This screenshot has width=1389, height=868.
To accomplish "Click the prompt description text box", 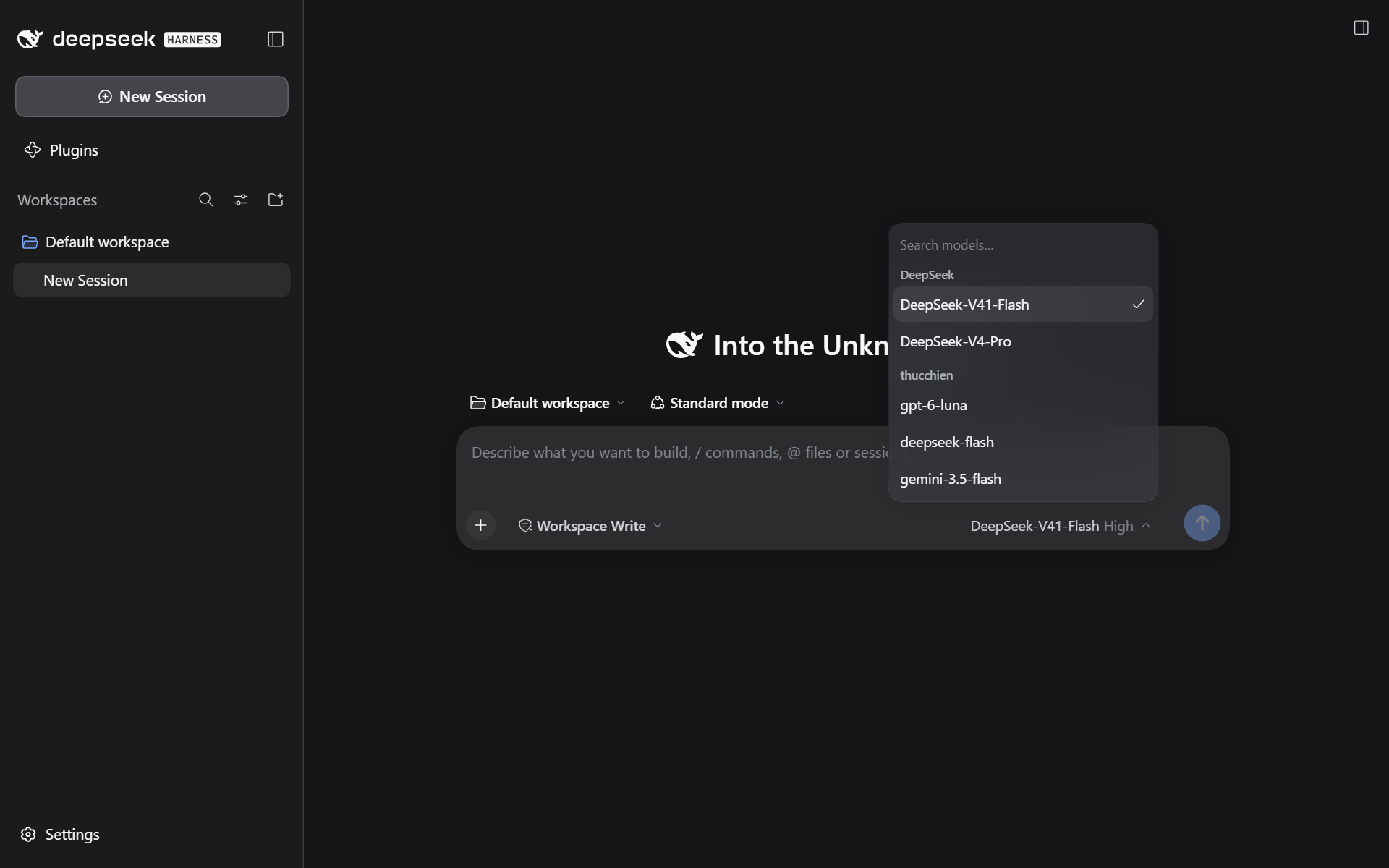I will pos(680,463).
